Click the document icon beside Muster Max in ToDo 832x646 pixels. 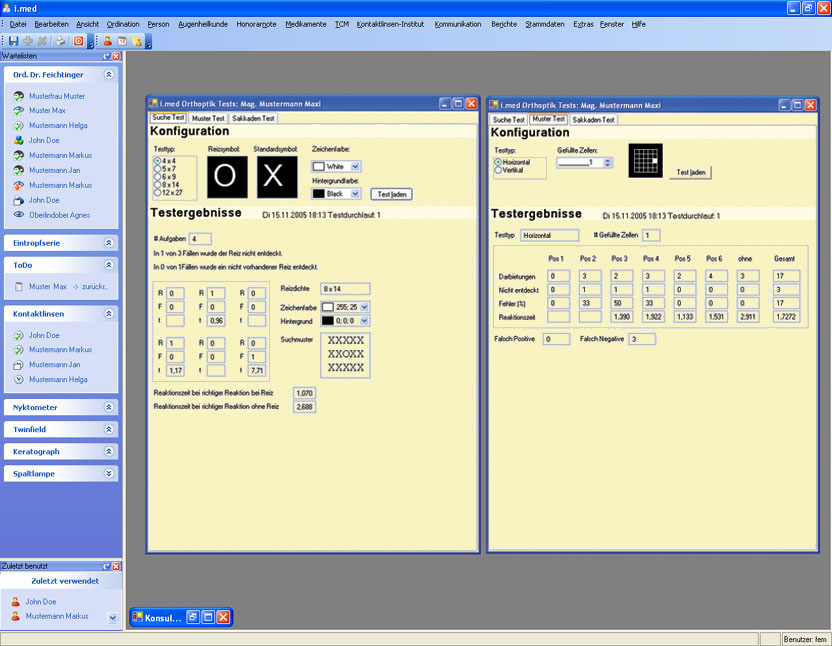pyautogui.click(x=19, y=287)
